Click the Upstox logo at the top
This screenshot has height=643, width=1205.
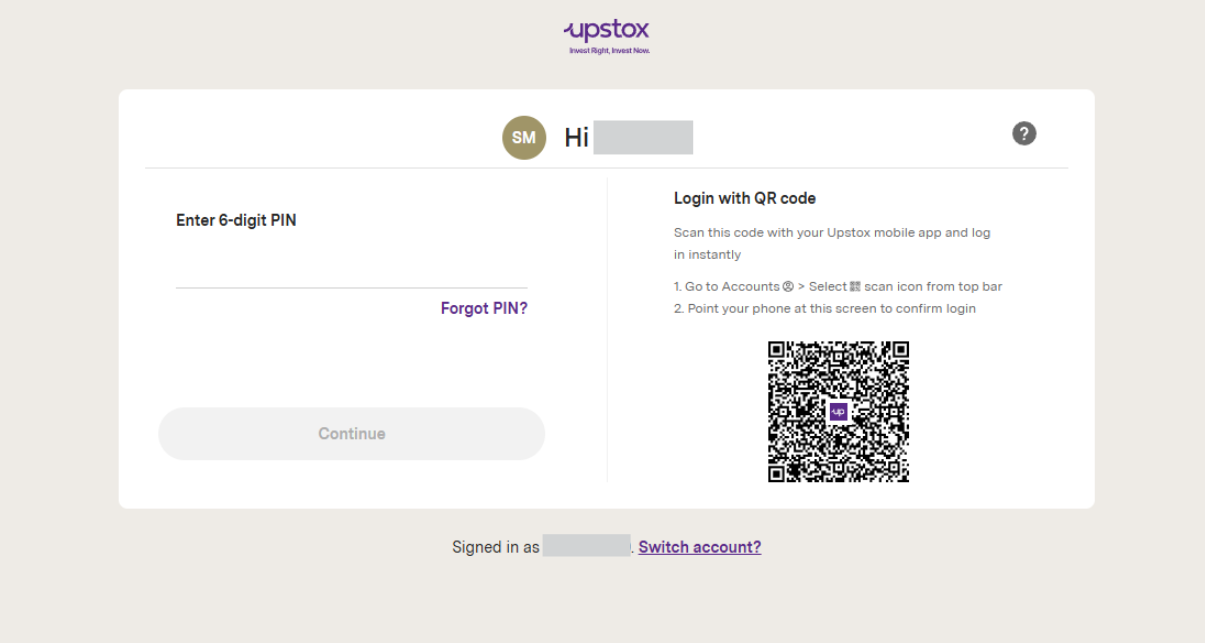[606, 30]
